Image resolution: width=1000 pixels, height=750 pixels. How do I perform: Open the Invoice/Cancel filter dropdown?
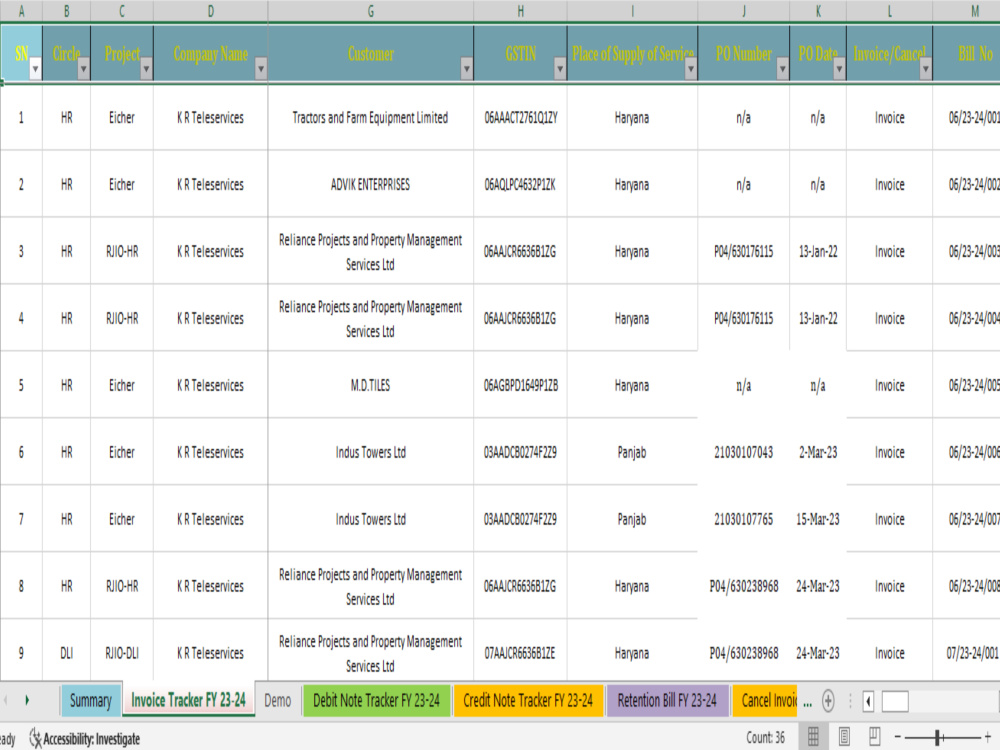click(925, 68)
